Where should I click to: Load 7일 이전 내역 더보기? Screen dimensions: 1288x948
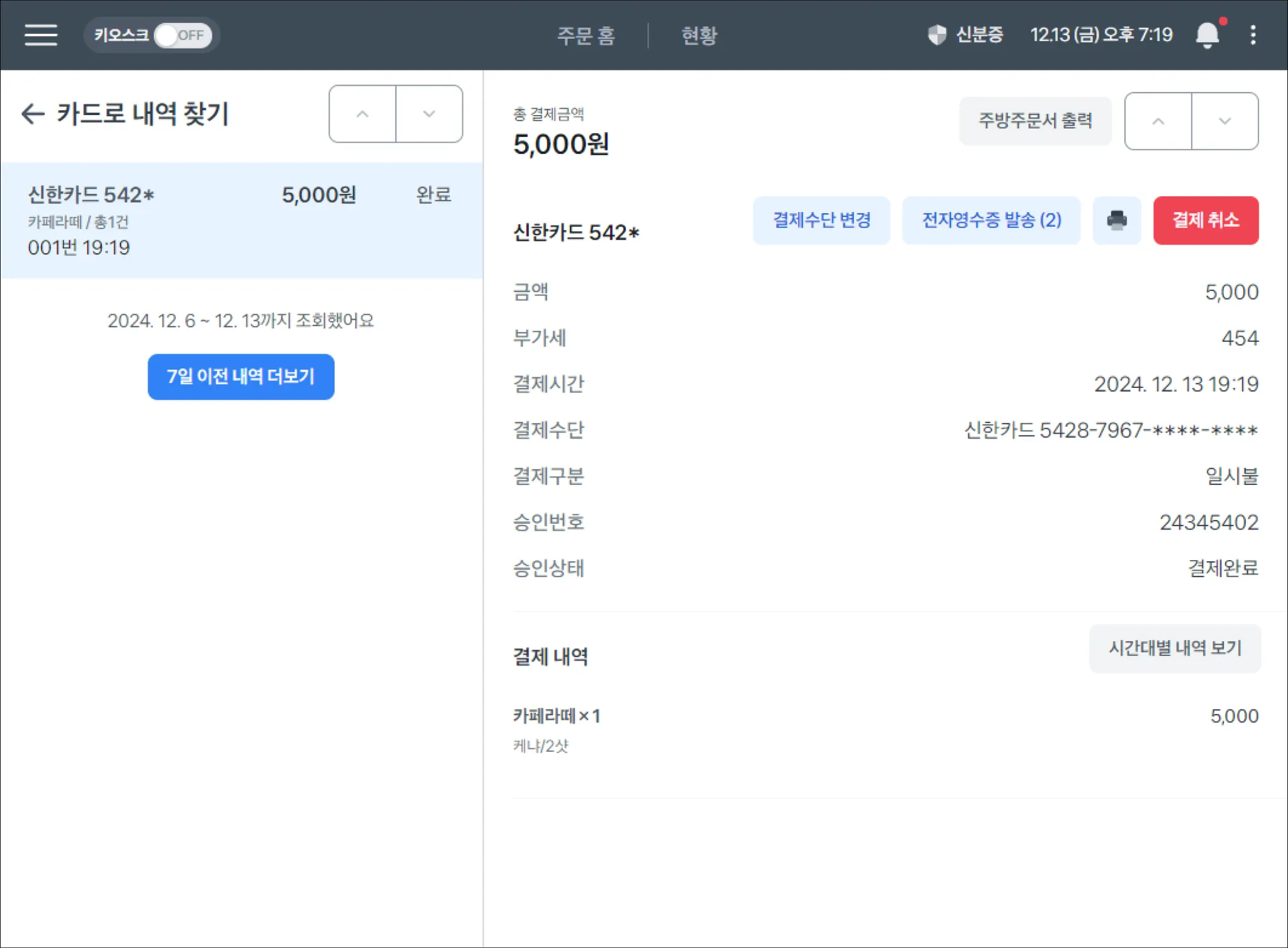click(241, 377)
